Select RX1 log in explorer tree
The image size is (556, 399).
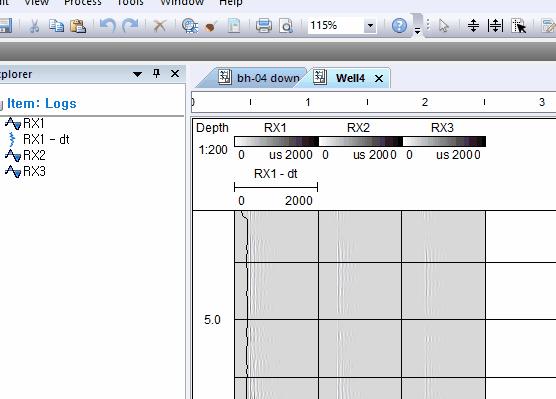tap(25, 123)
